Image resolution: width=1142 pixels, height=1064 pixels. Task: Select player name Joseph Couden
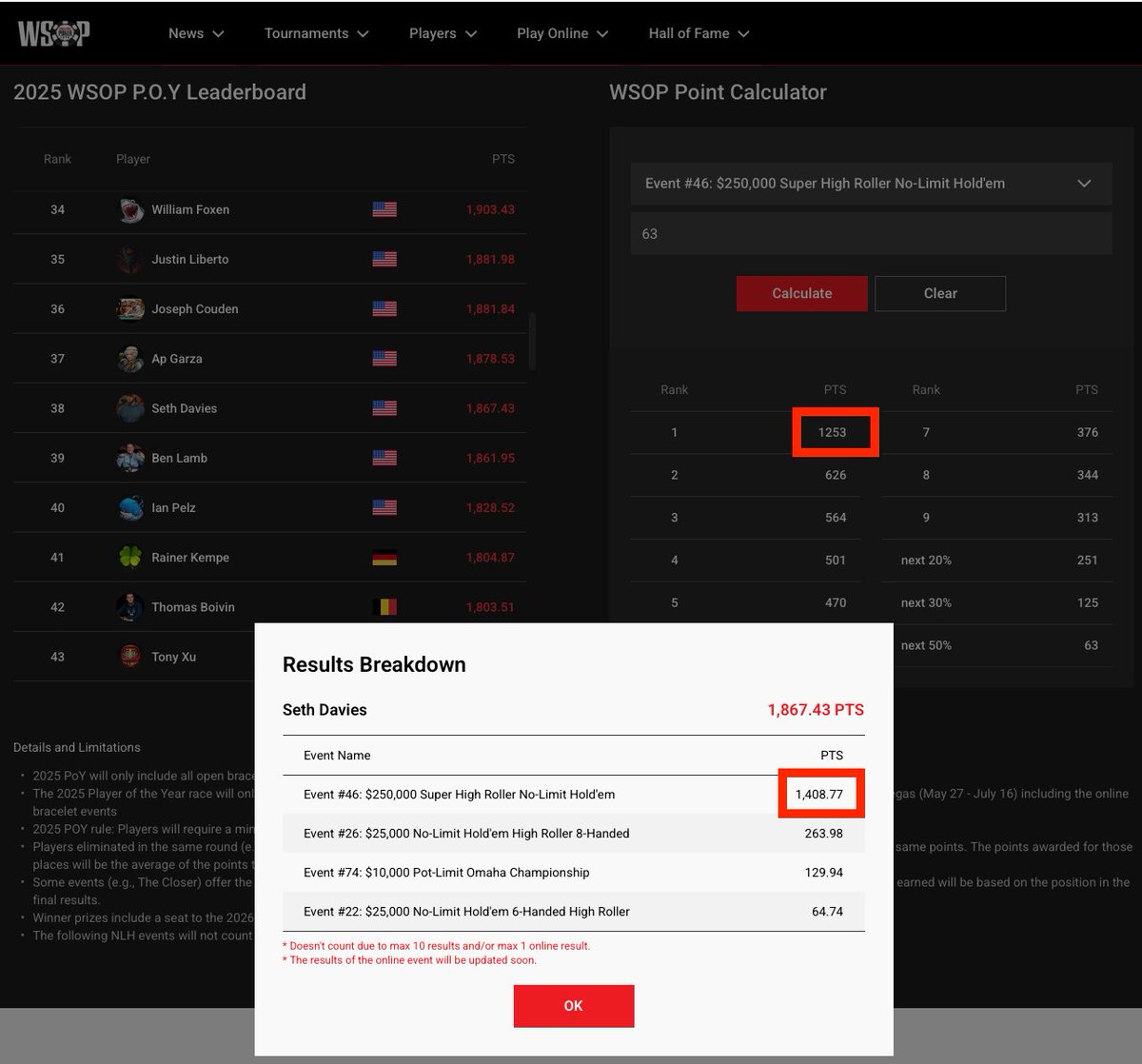tap(195, 308)
